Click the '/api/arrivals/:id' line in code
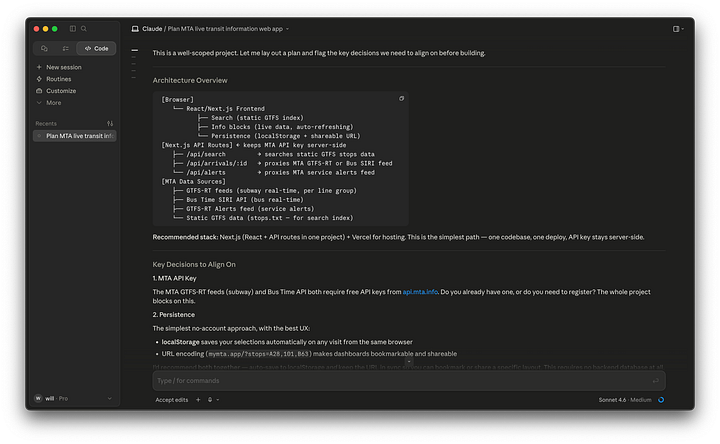This screenshot has width=720, height=444. (x=217, y=163)
